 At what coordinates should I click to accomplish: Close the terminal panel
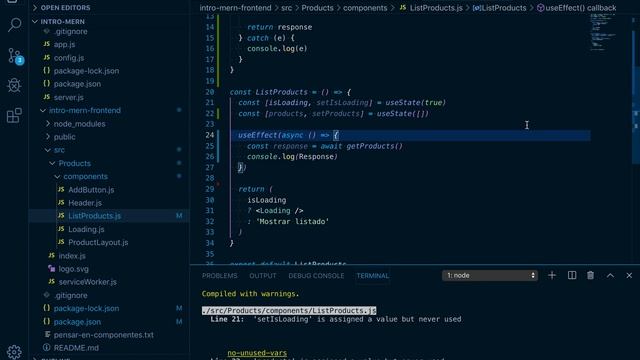point(629,276)
